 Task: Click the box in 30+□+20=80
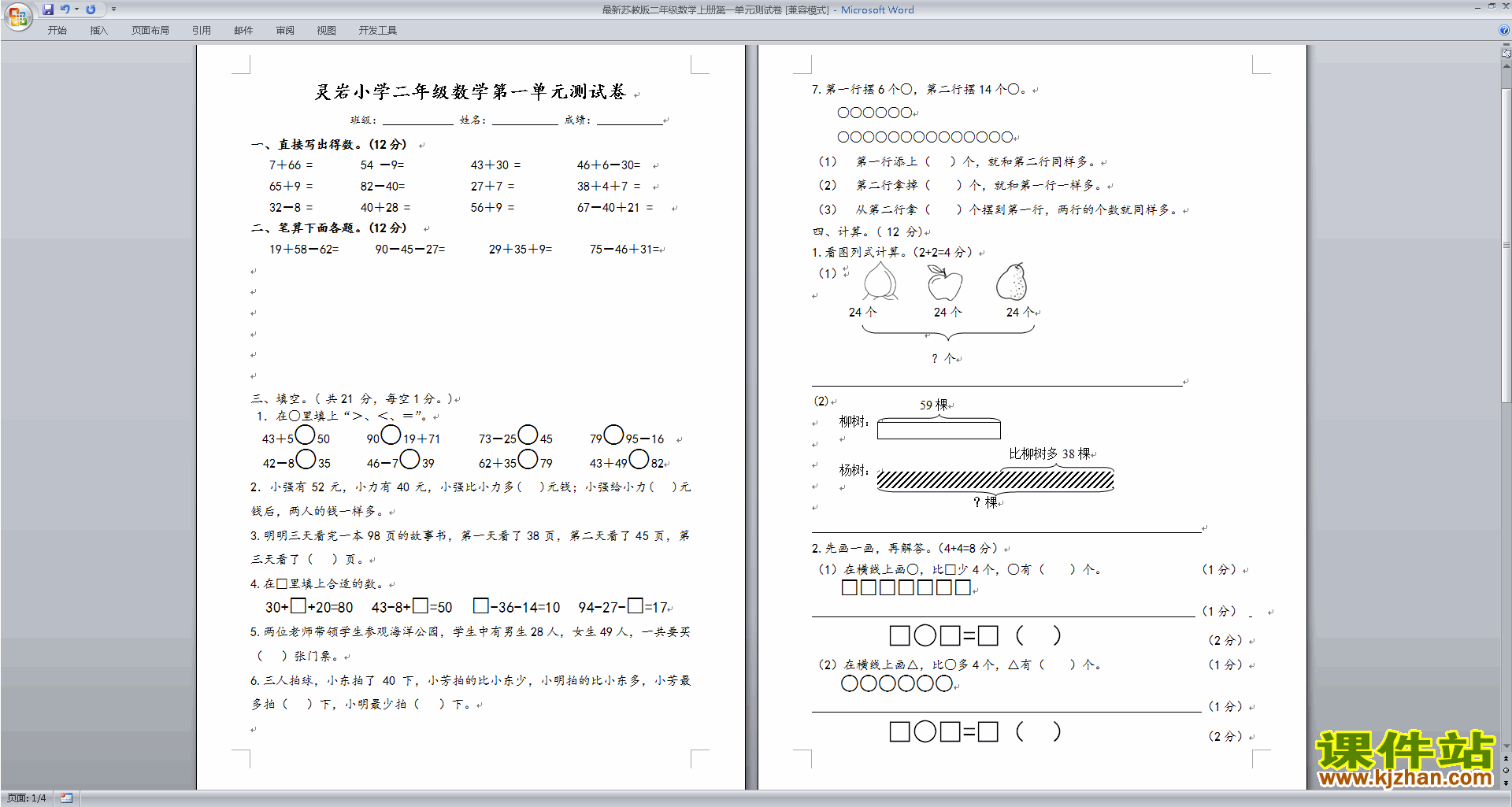(298, 606)
